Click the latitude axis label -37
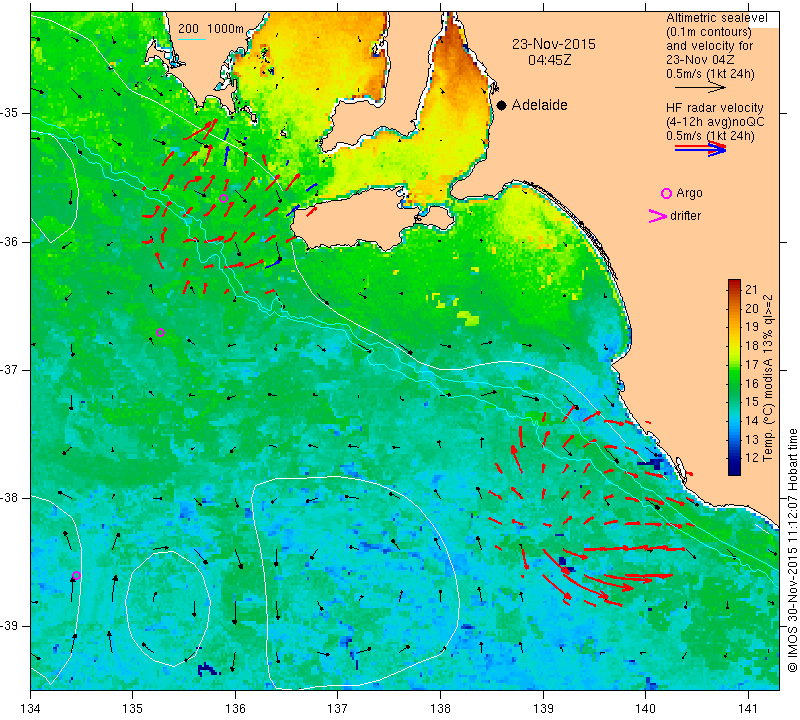This screenshot has height=720, width=800. (x=10, y=369)
